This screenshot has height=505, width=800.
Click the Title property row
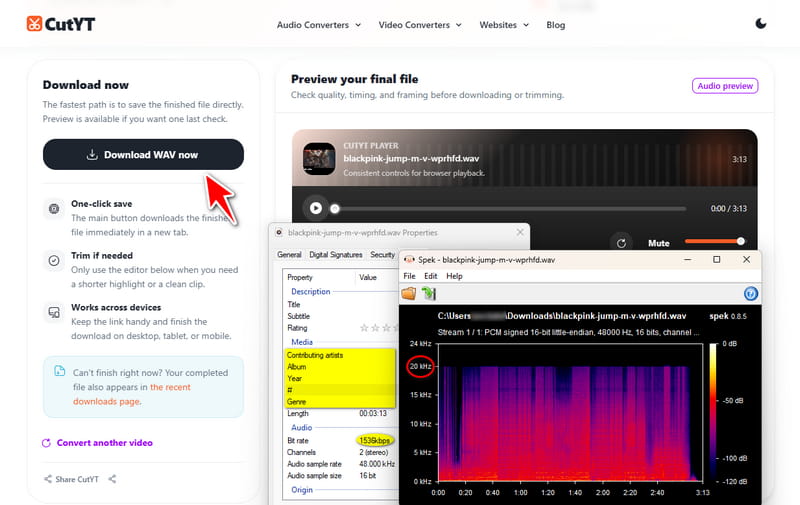341,304
